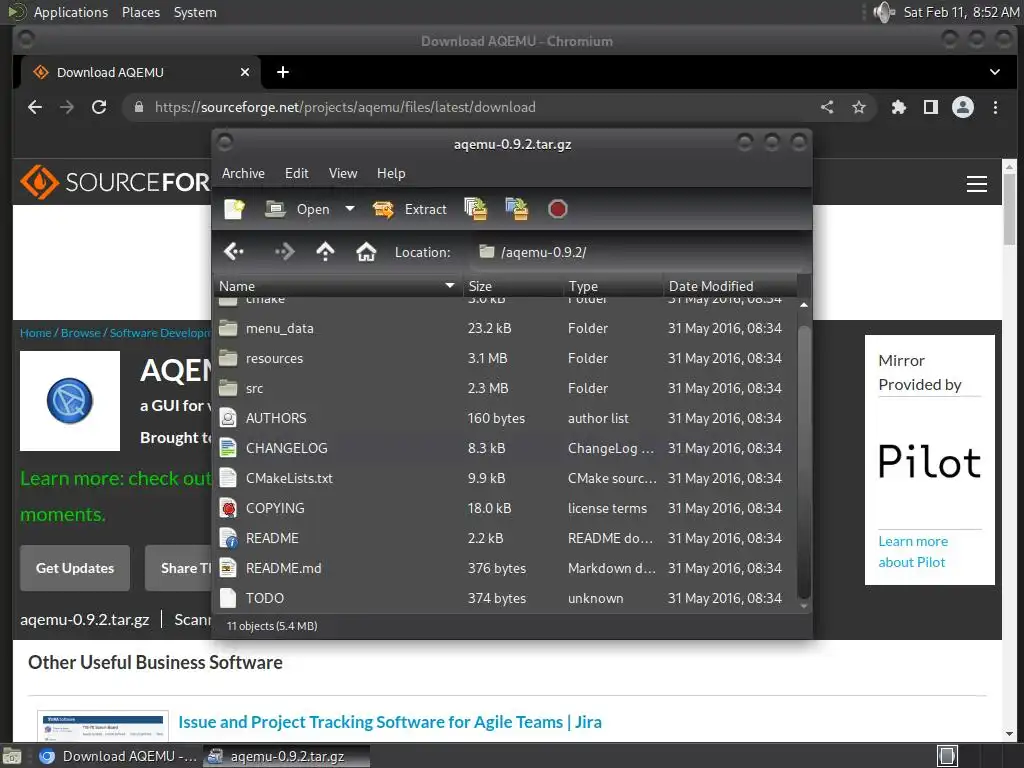Open Chromium extensions puzzle icon

[x=899, y=107]
